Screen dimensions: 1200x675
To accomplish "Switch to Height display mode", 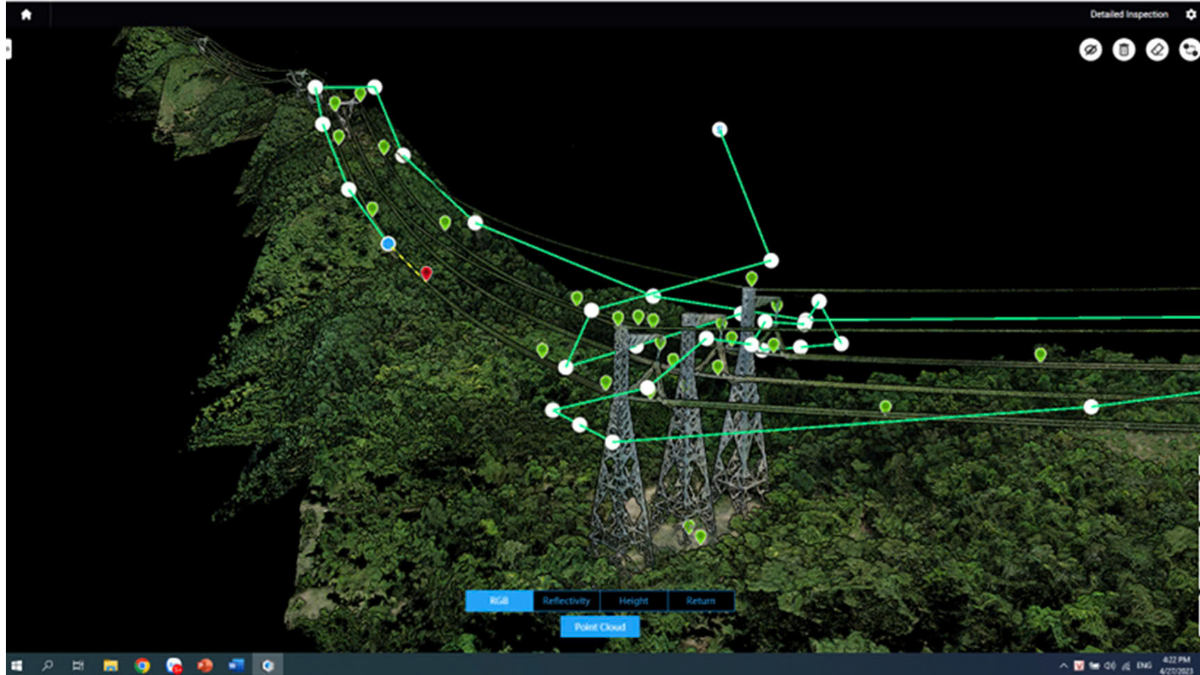I will (633, 601).
